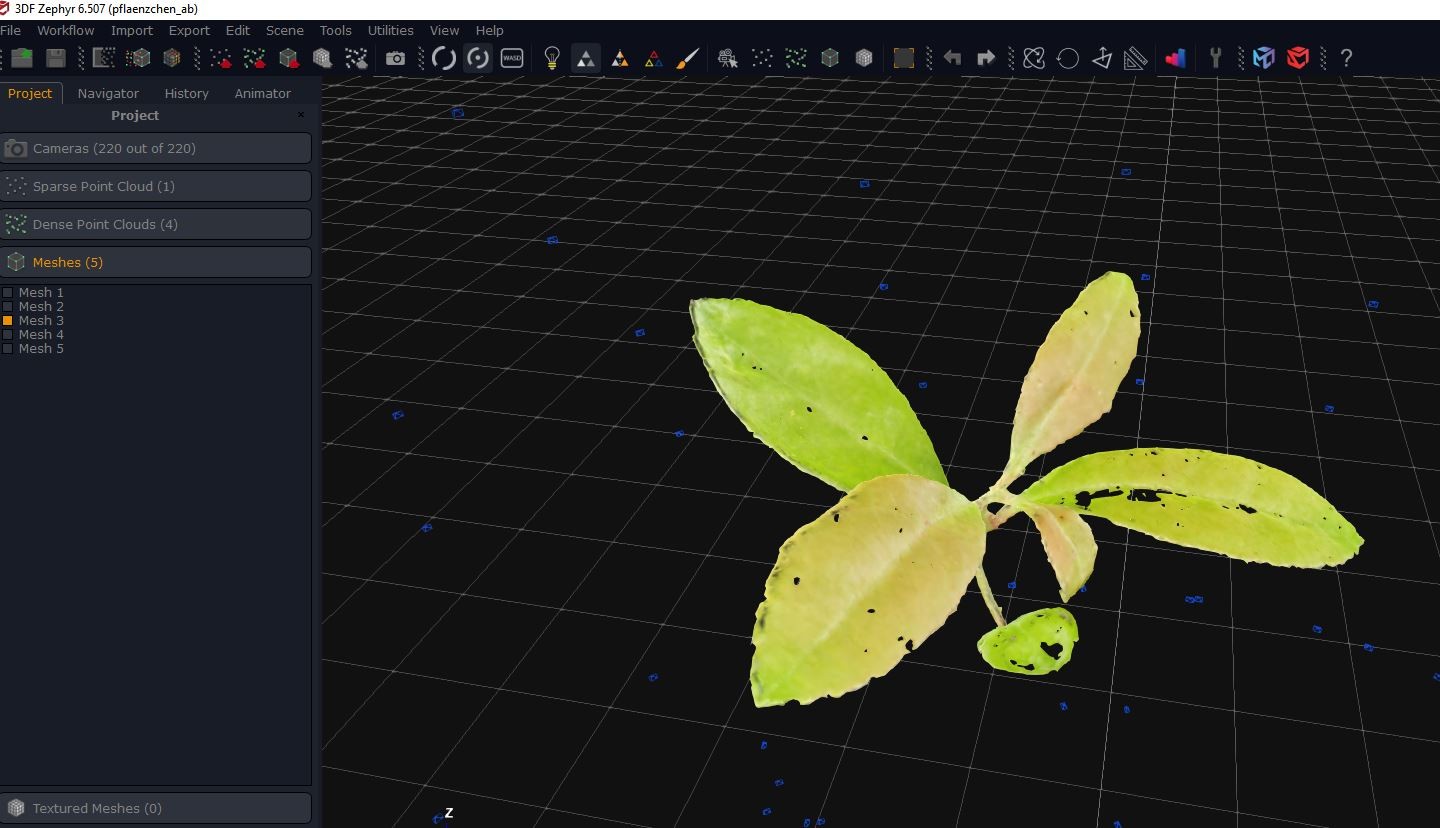Click the camera screenshot icon in toolbar
Viewport: 1440px width, 828px height.
click(x=396, y=58)
